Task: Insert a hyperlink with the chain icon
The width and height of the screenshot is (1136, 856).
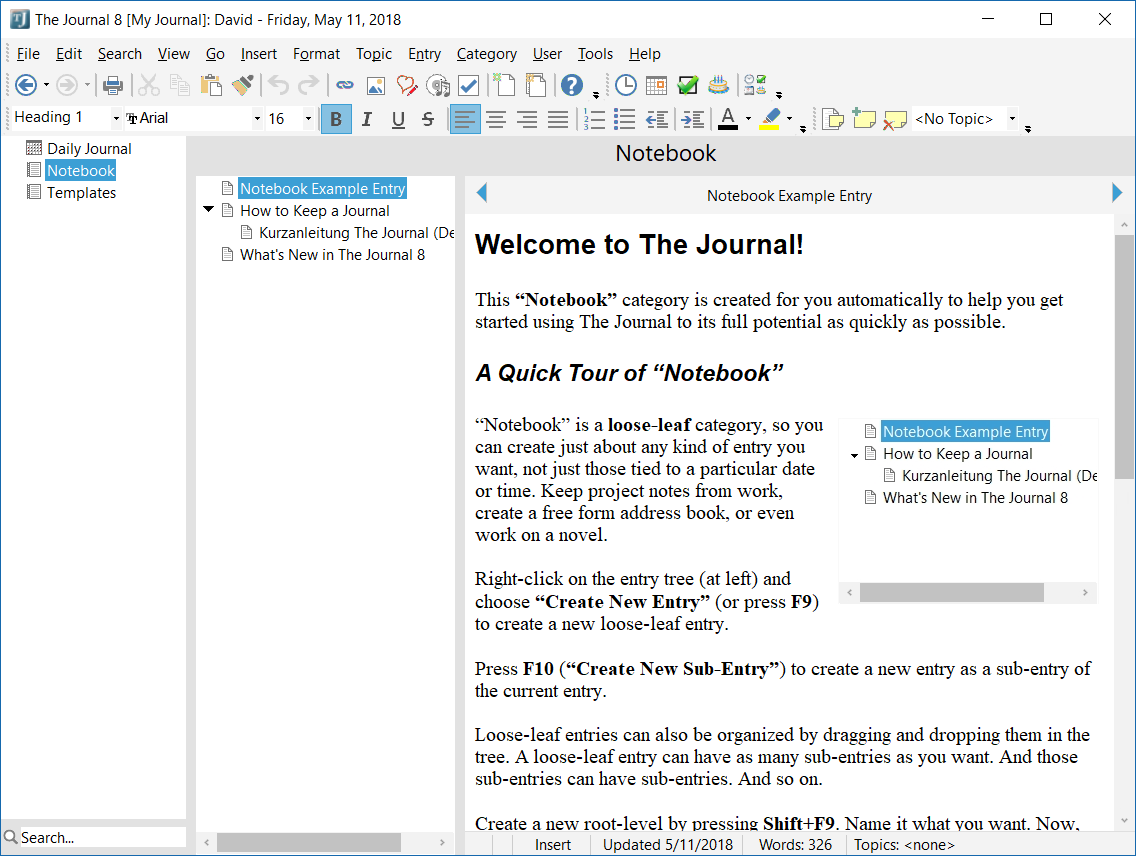Action: (x=345, y=85)
